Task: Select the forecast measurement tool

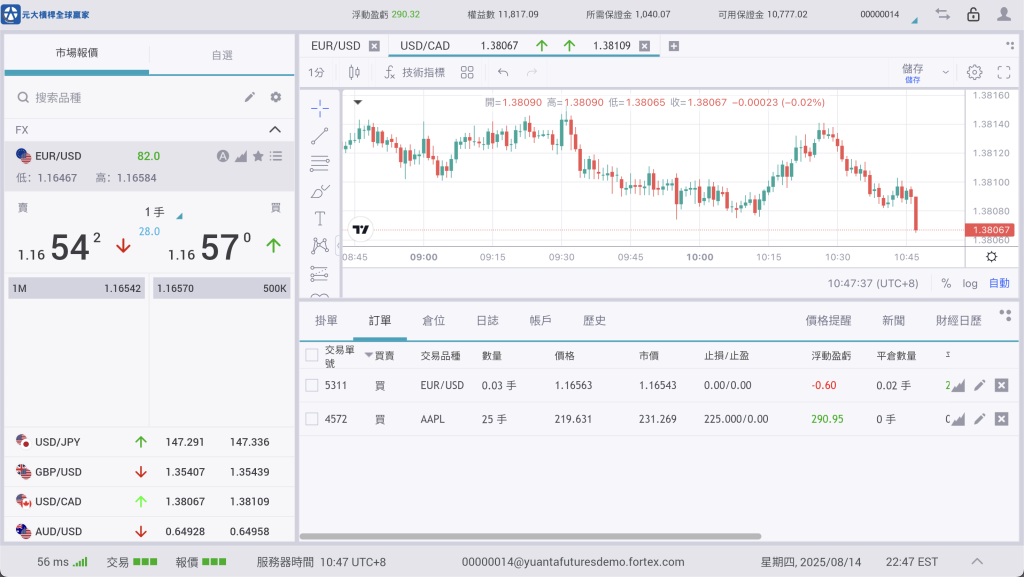Action: point(319,273)
